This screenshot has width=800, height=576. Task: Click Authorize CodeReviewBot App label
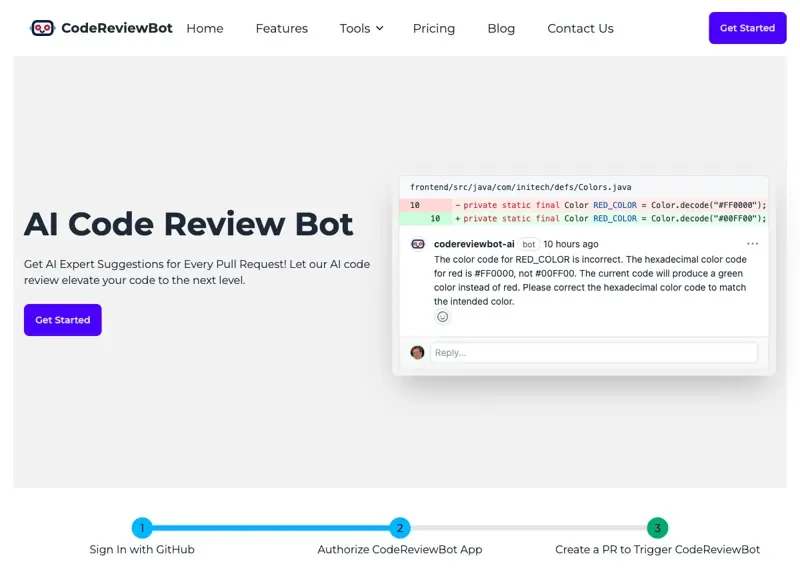click(x=400, y=549)
